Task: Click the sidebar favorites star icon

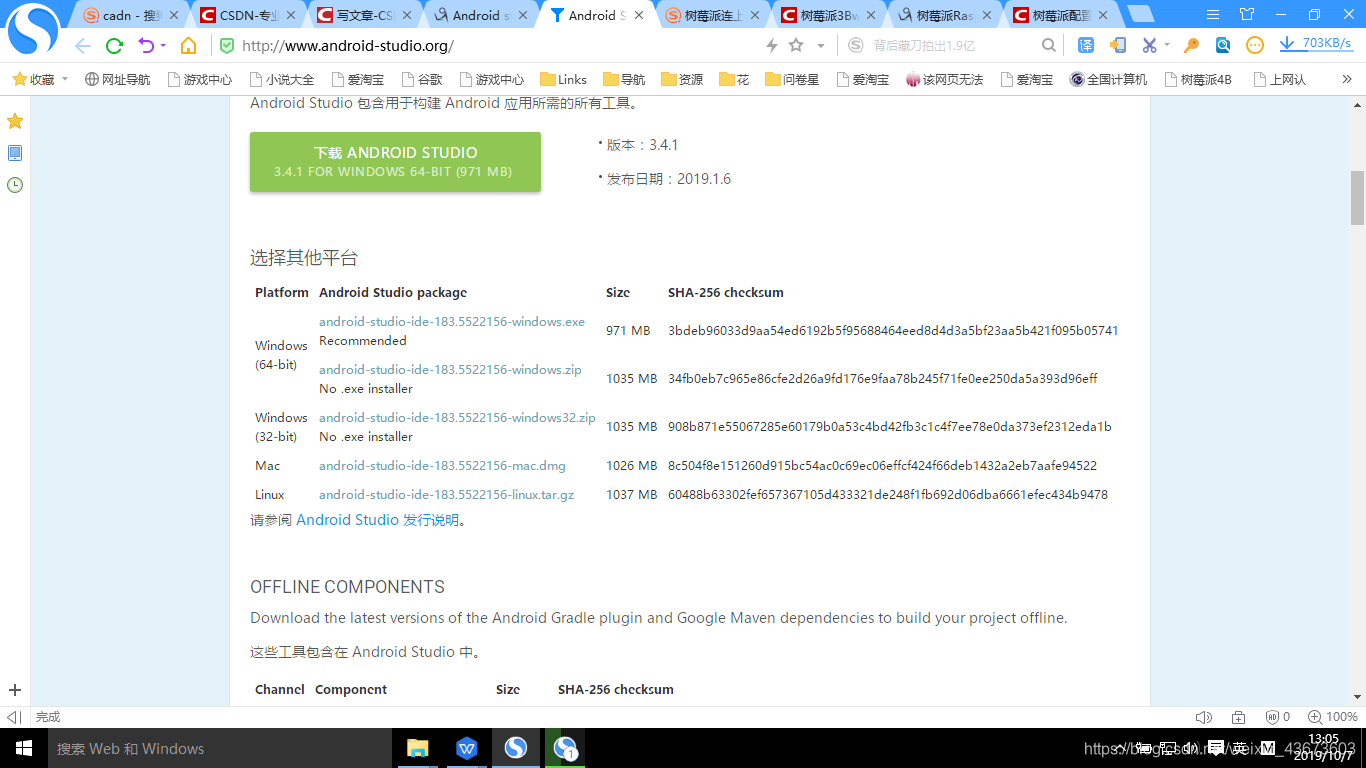Action: point(15,121)
